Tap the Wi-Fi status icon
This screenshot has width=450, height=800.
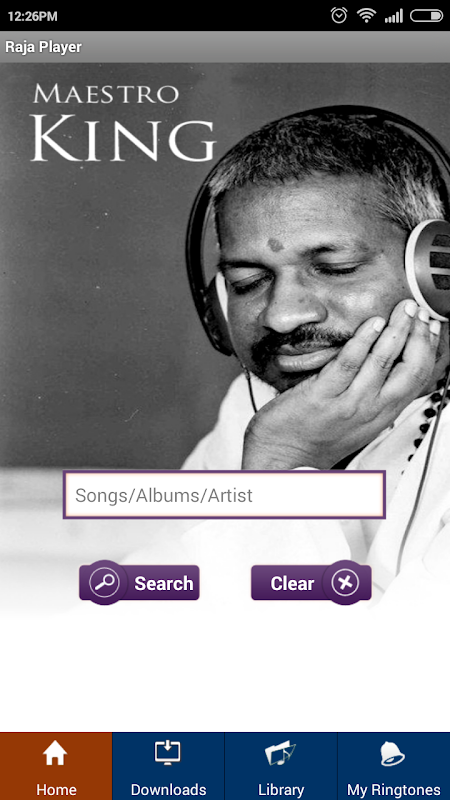pos(366,15)
